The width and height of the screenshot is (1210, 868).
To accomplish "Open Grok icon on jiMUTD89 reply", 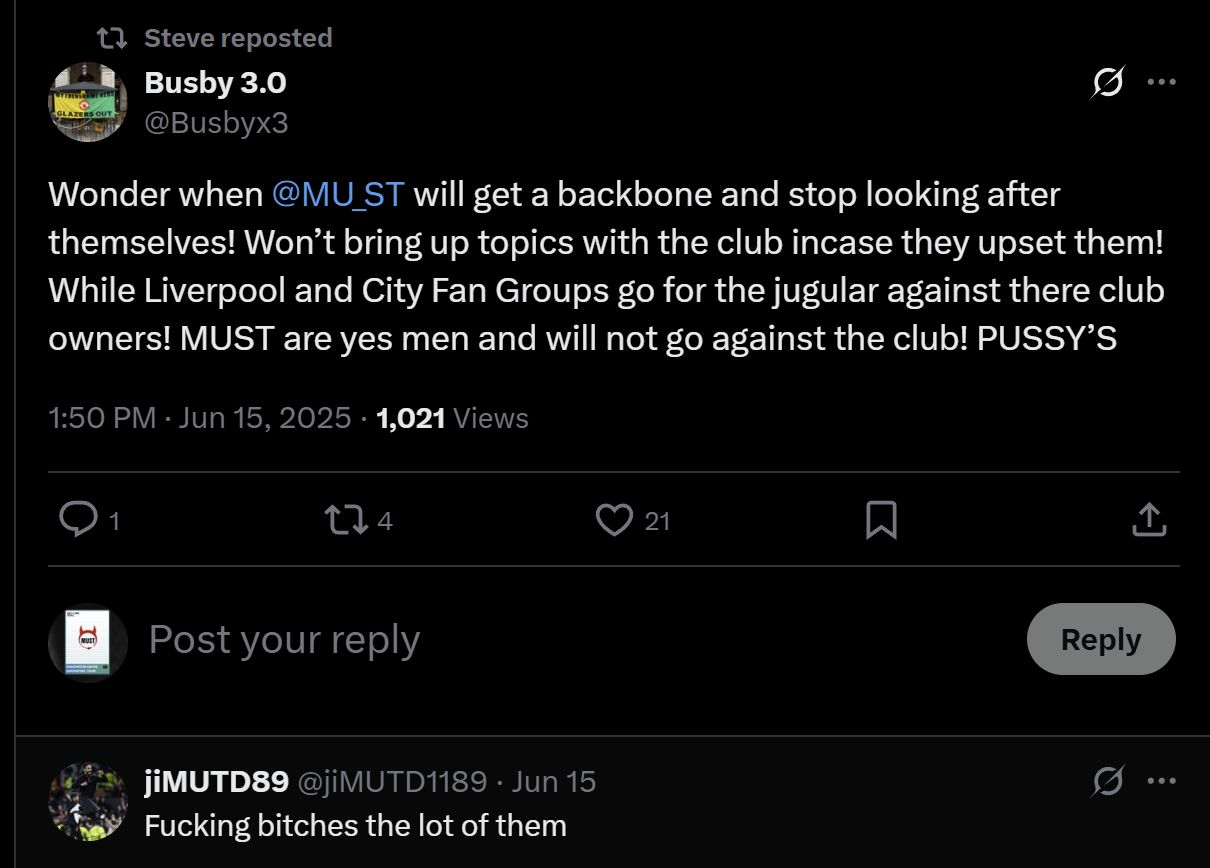I will point(1108,781).
